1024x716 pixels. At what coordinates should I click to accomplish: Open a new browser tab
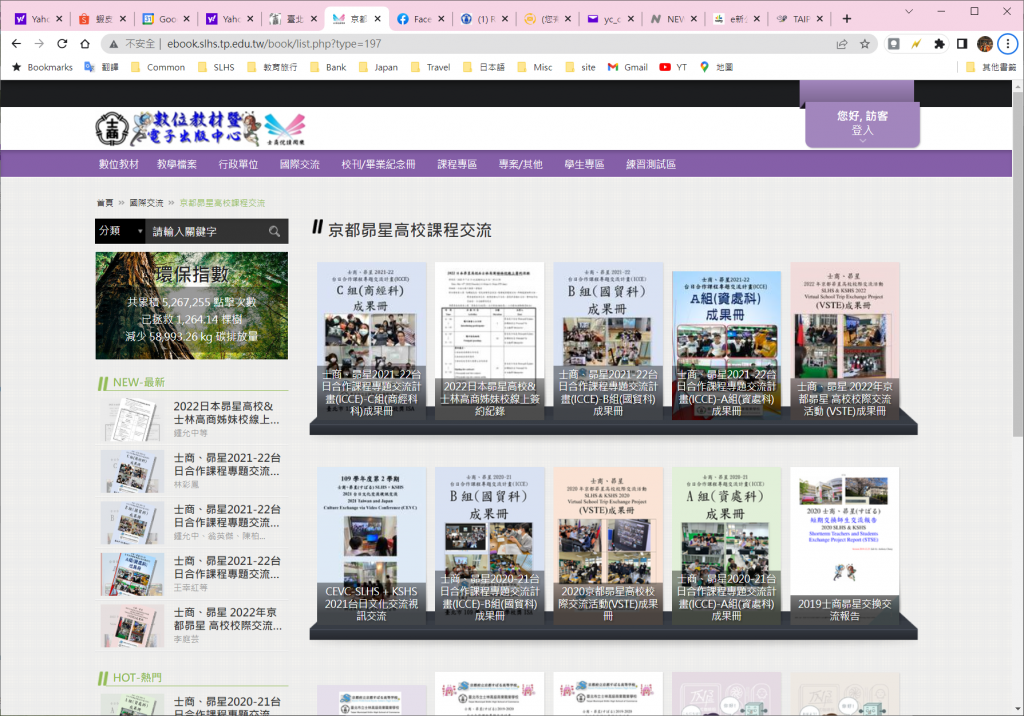pyautogui.click(x=847, y=19)
